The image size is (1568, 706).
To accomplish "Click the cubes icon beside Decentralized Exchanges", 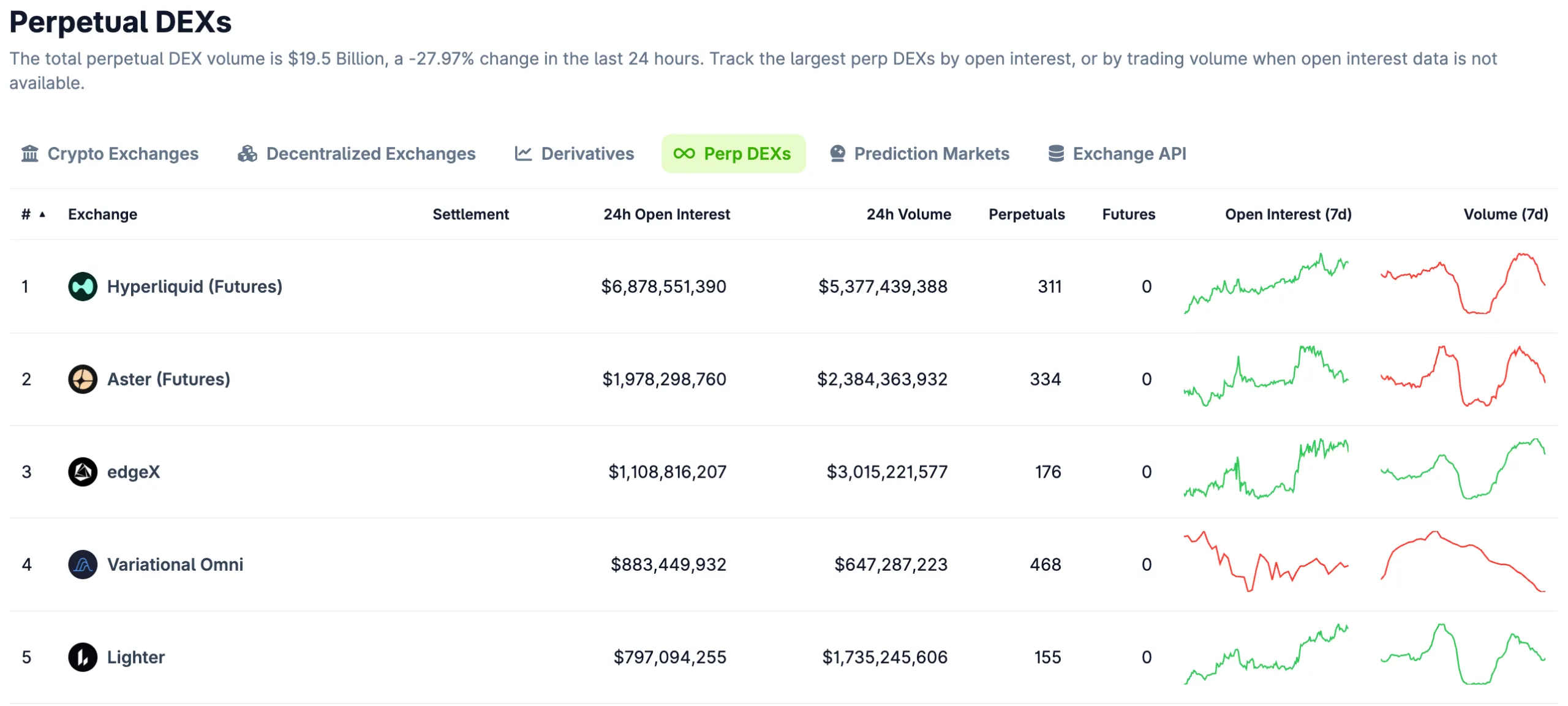I will point(247,154).
